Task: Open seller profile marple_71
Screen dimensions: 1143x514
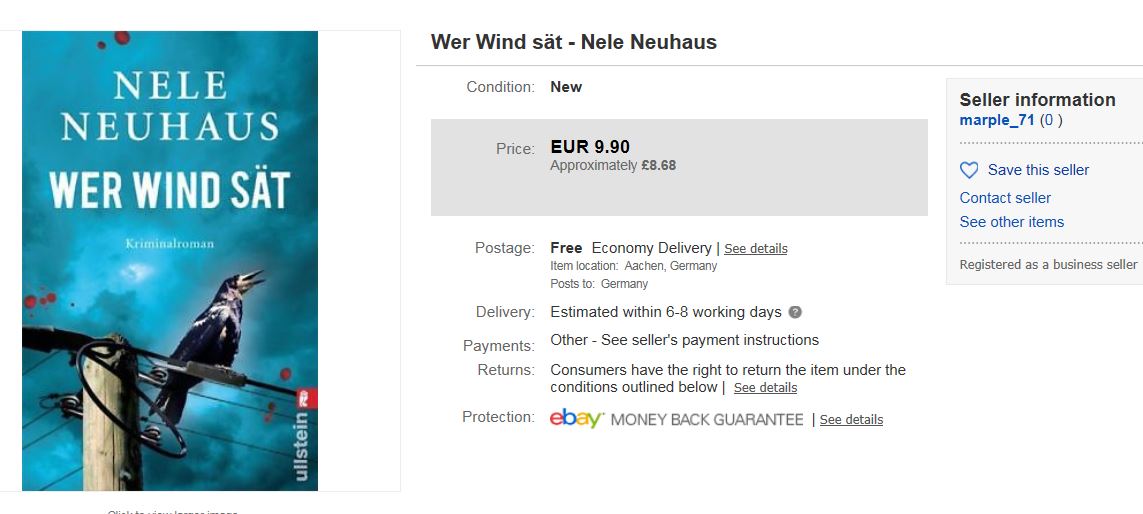Action: 997,120
